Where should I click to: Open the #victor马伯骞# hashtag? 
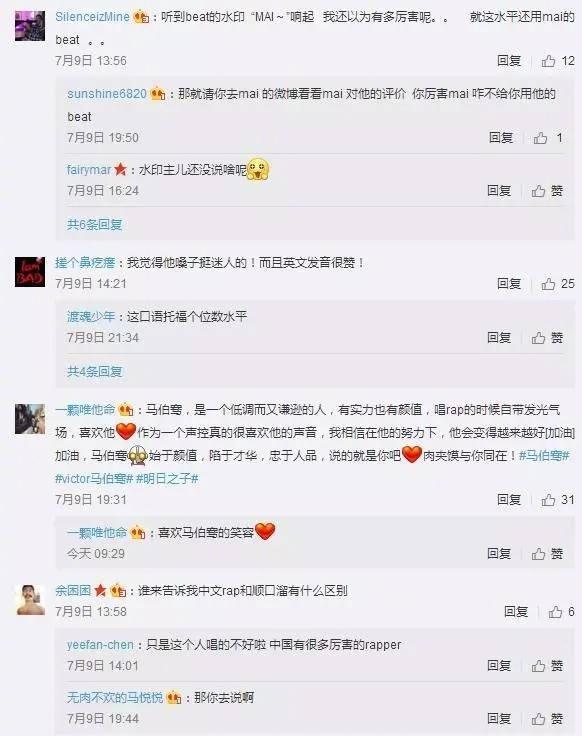point(94,478)
